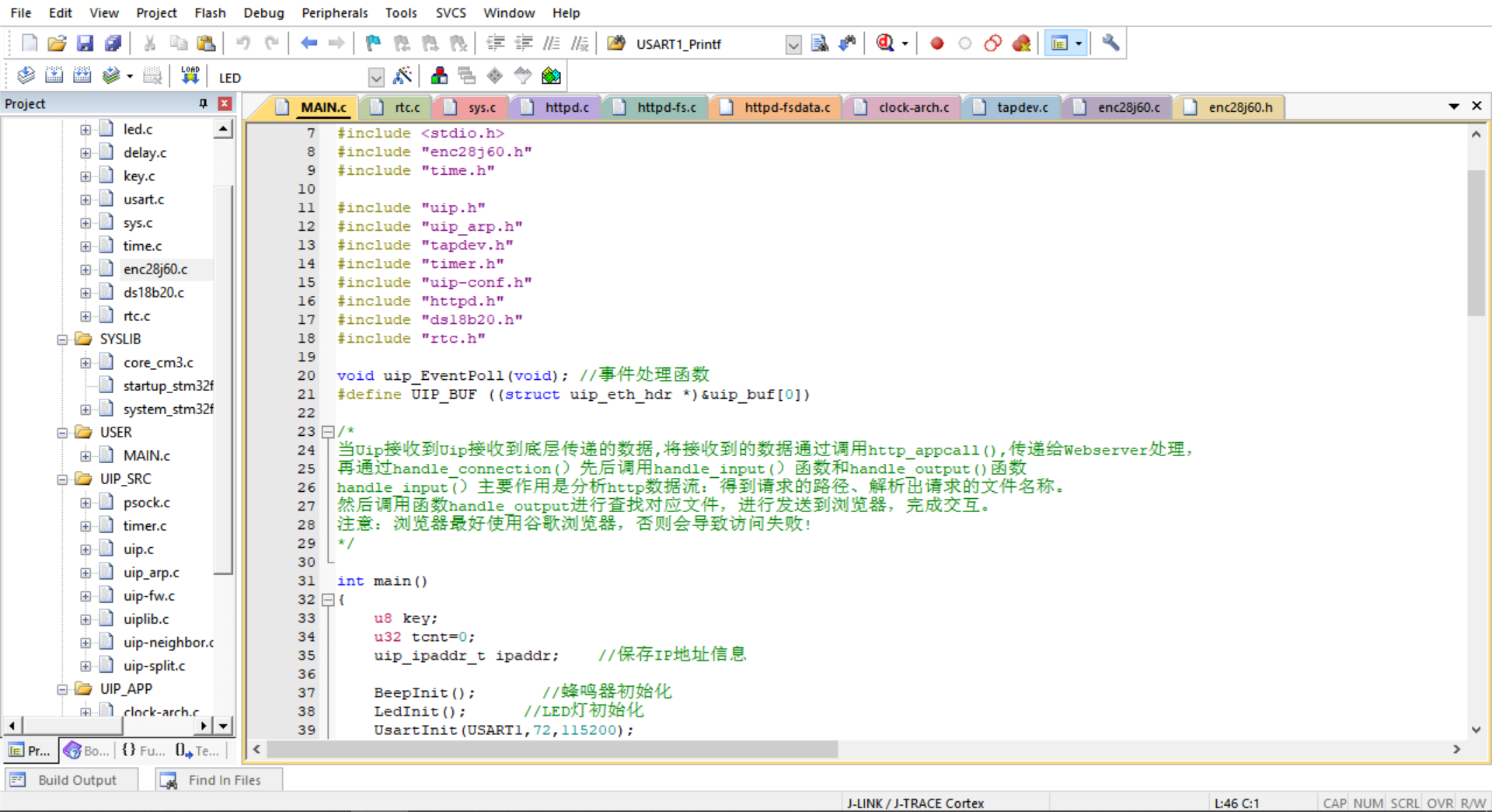This screenshot has height=812, width=1492.
Task: Download code to flash with LOAD icon
Action: tap(190, 76)
